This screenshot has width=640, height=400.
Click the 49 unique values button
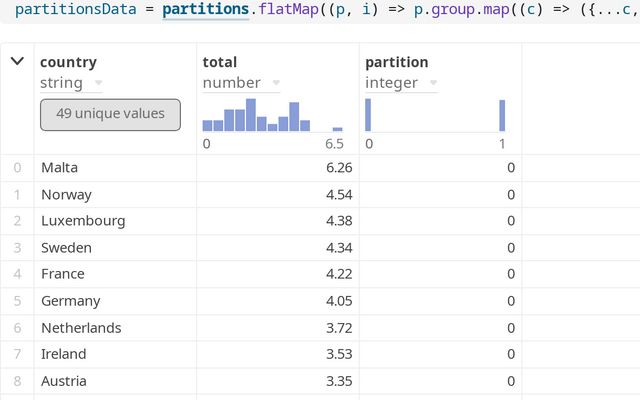(110, 114)
